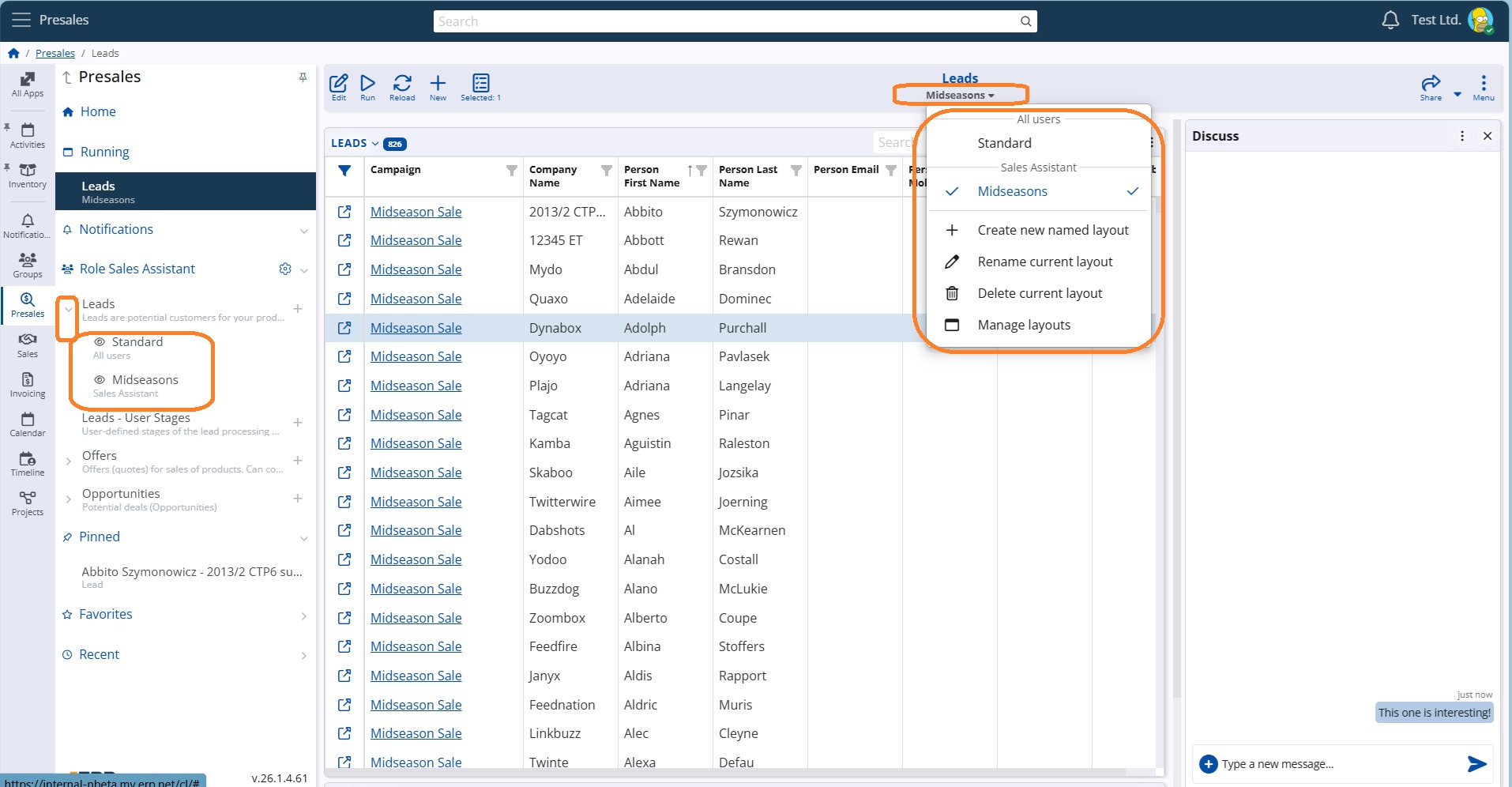Screen dimensions: 1512x787
Task: Open Role Sales Assistant settings gear
Action: coord(285,269)
